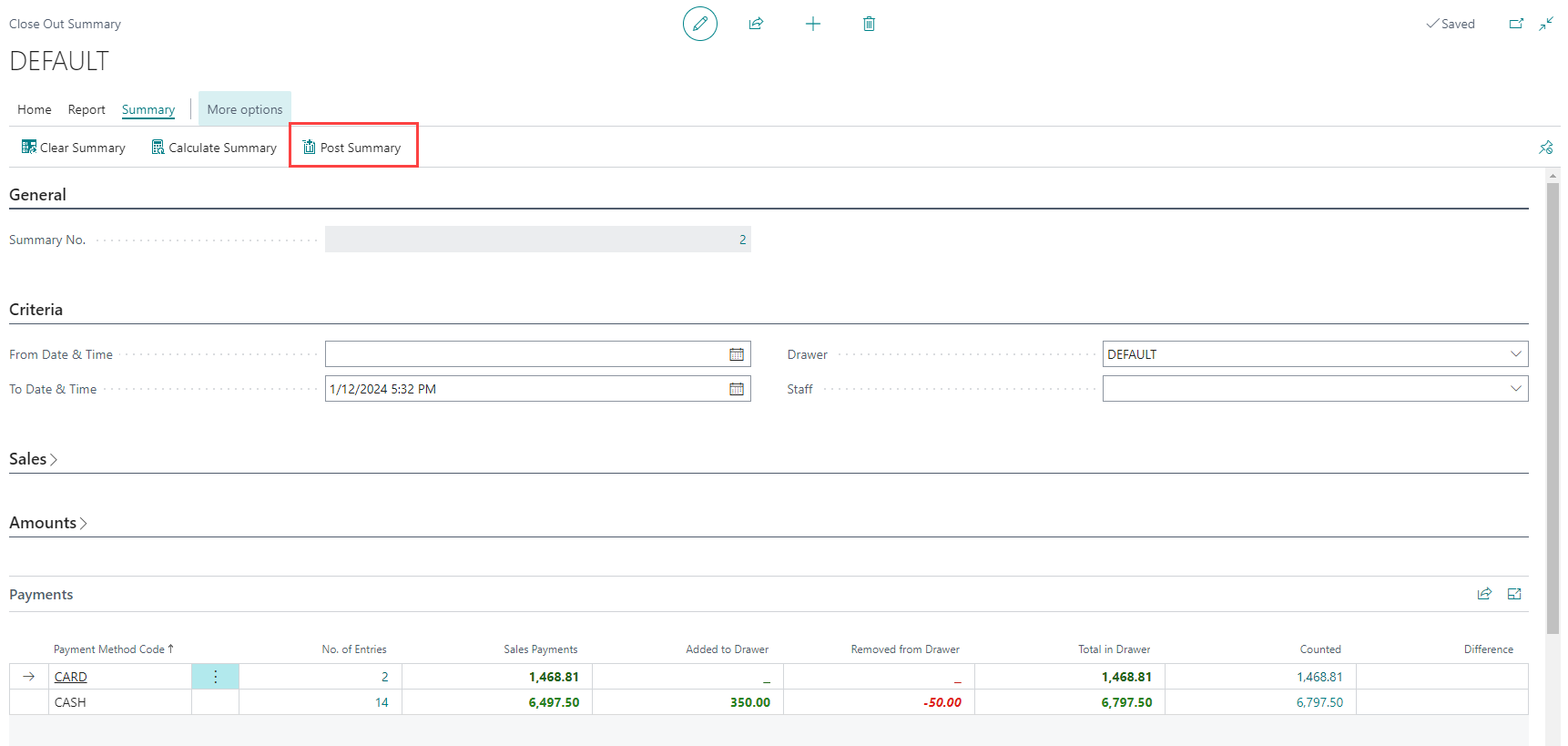Screen dimensions: 1568x746
Task: Switch to the Home tab
Action: coord(35,109)
